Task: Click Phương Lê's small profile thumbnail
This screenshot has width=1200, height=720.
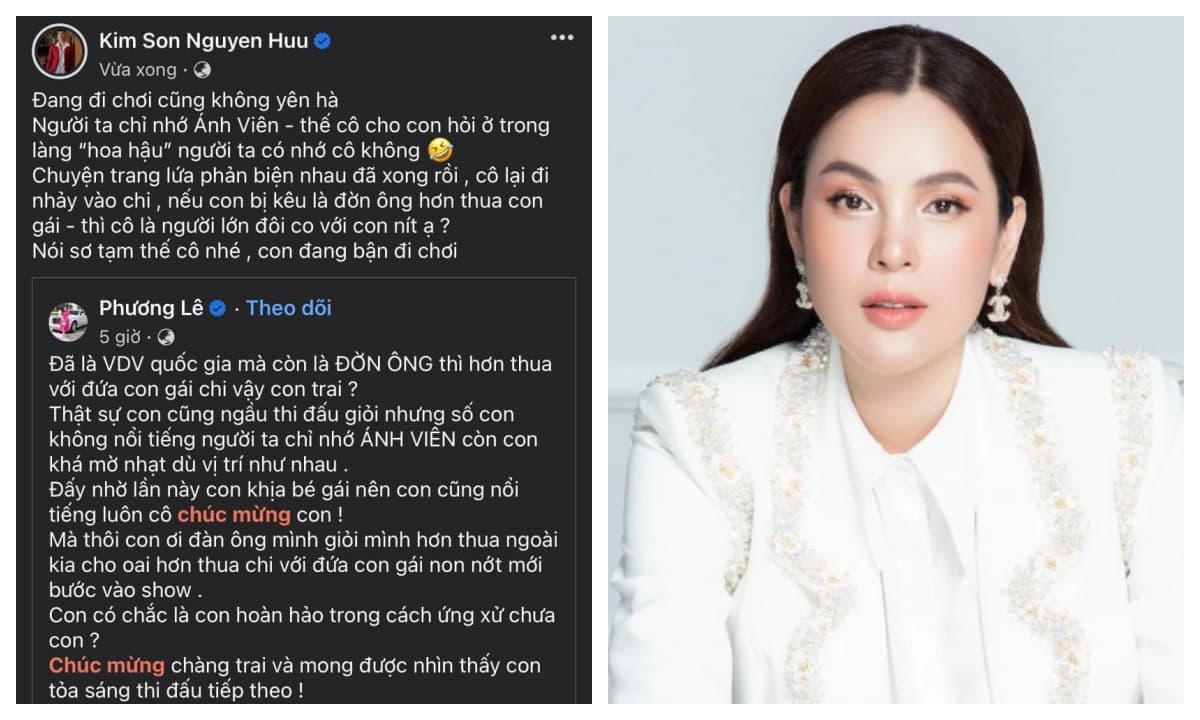Action: (68, 321)
